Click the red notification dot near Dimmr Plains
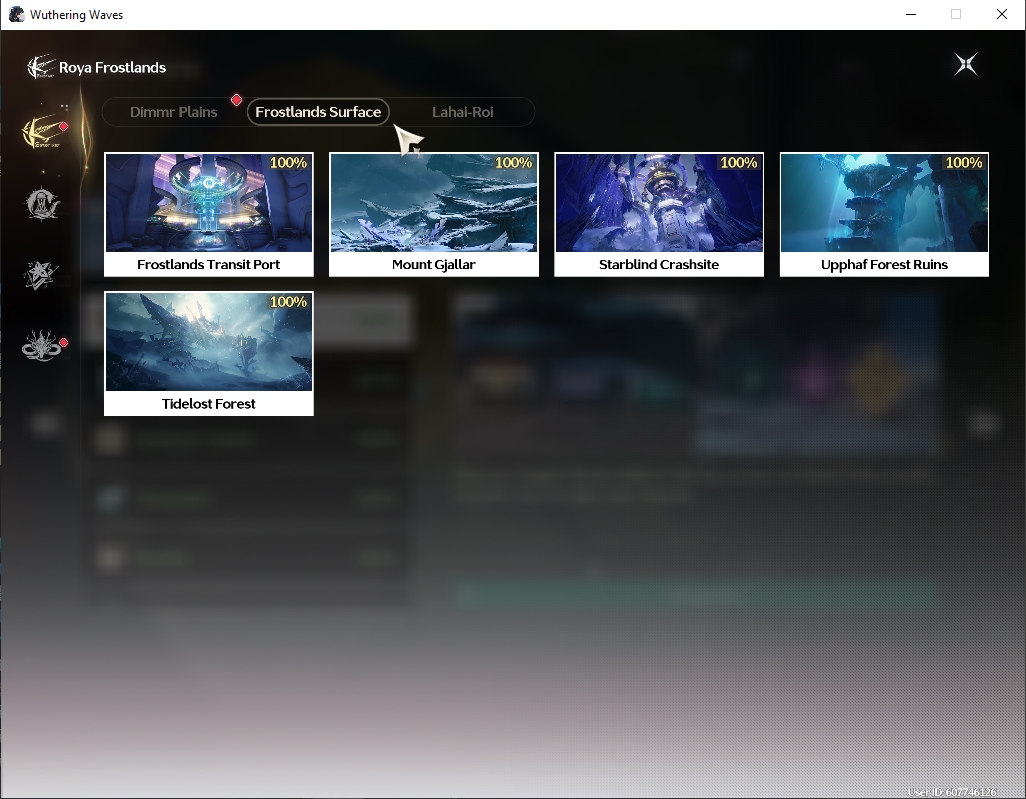The height and width of the screenshot is (799, 1026). point(236,100)
